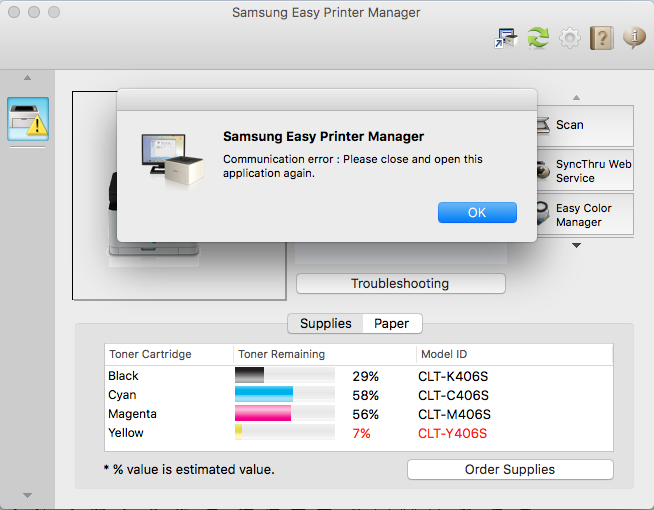Open the Help book icon
This screenshot has height=510, width=654.
click(601, 38)
